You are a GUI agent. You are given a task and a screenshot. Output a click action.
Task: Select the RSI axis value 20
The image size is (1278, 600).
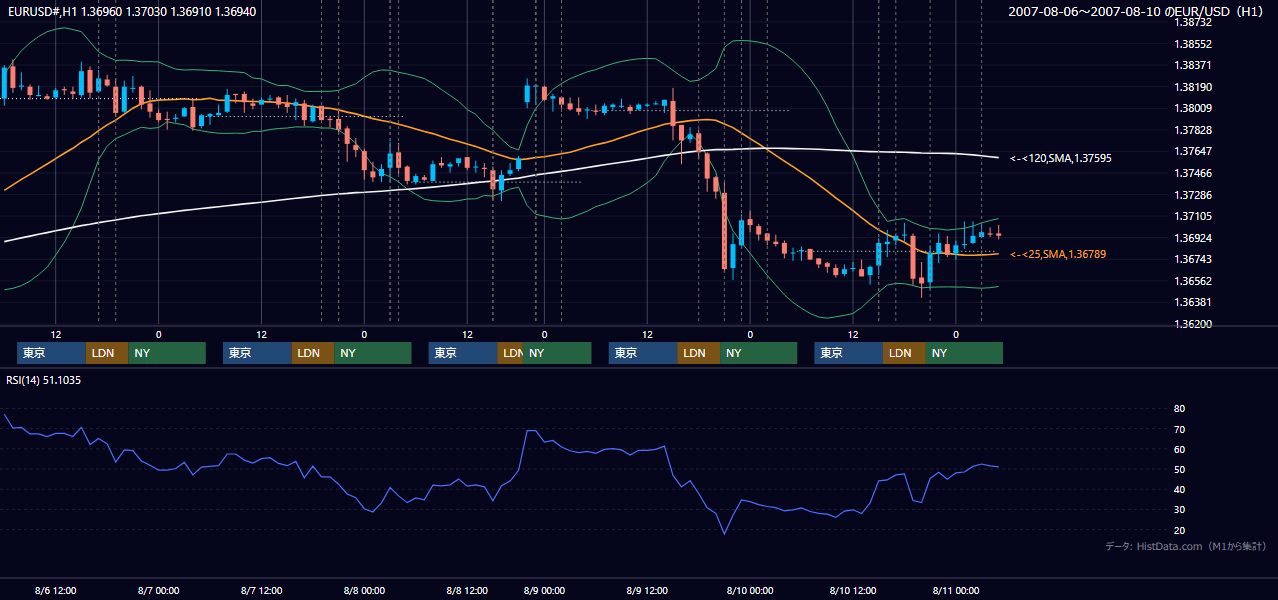tap(1180, 530)
